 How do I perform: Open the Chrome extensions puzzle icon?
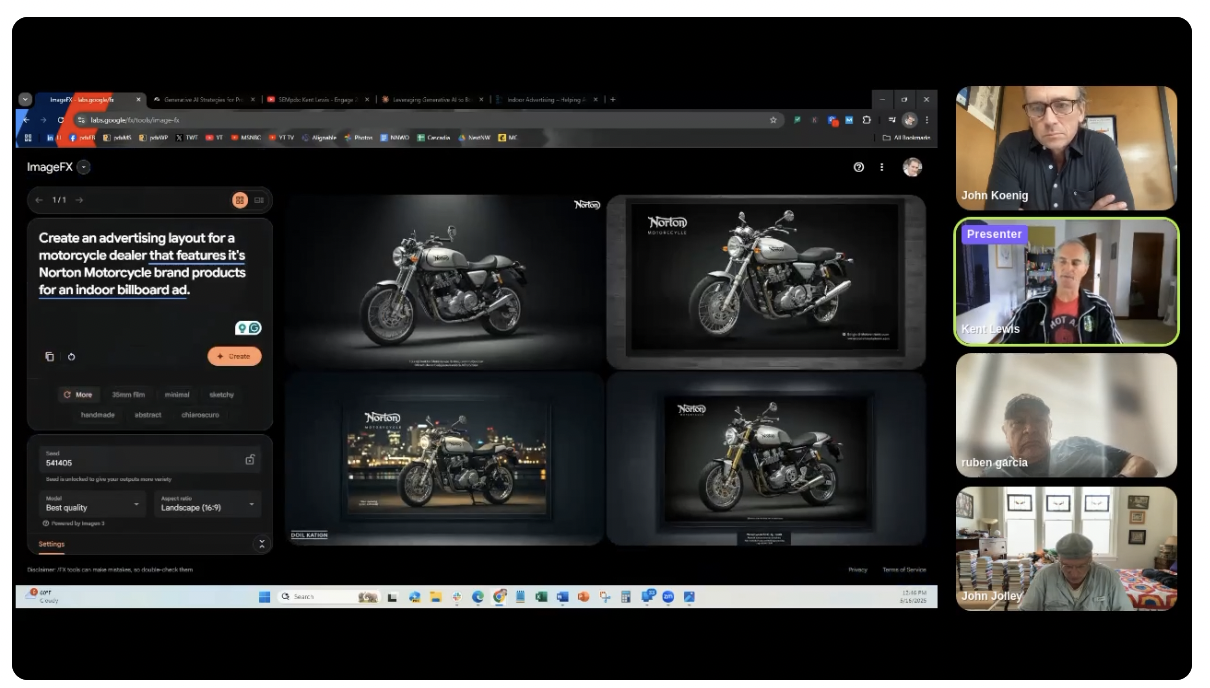867,120
